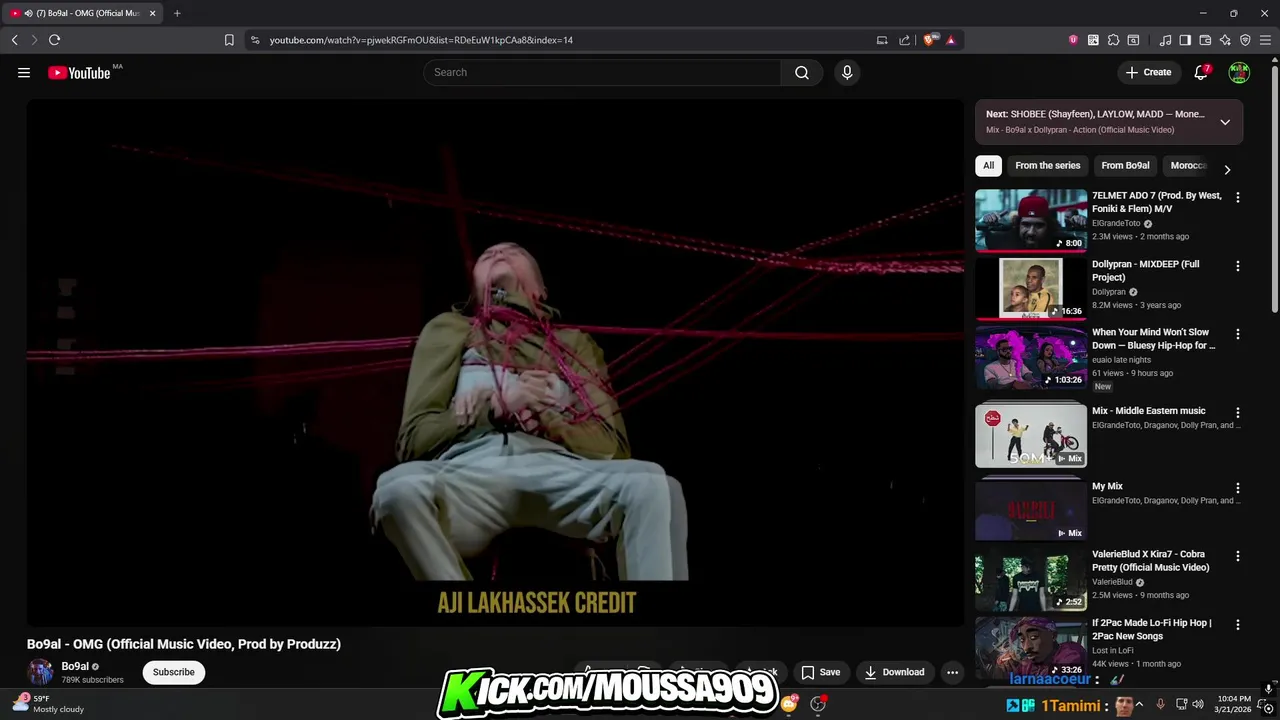Click the address bar URL

click(x=421, y=40)
